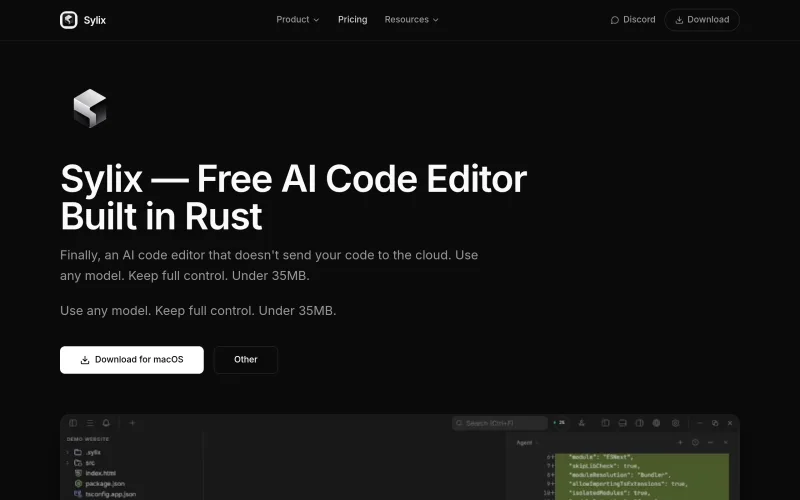Click the Discord chat bubble icon
The width and height of the screenshot is (800, 500).
[615, 20]
